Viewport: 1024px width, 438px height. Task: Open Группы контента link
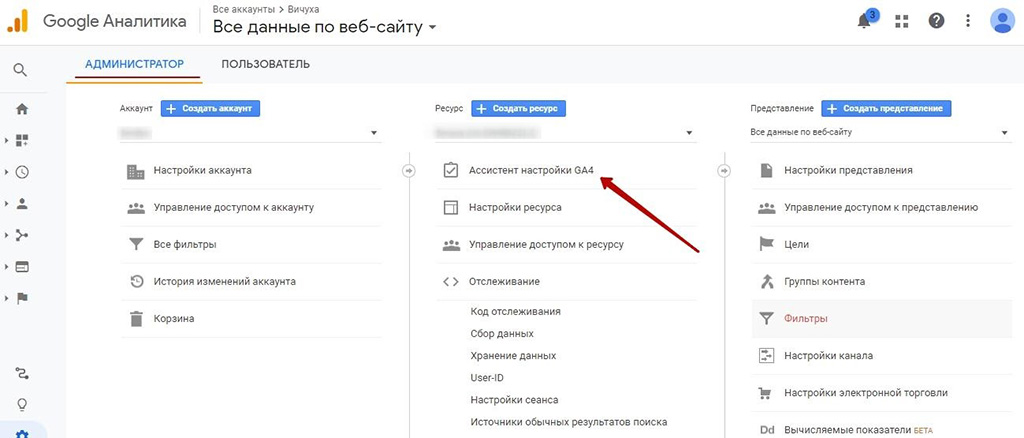tap(825, 282)
